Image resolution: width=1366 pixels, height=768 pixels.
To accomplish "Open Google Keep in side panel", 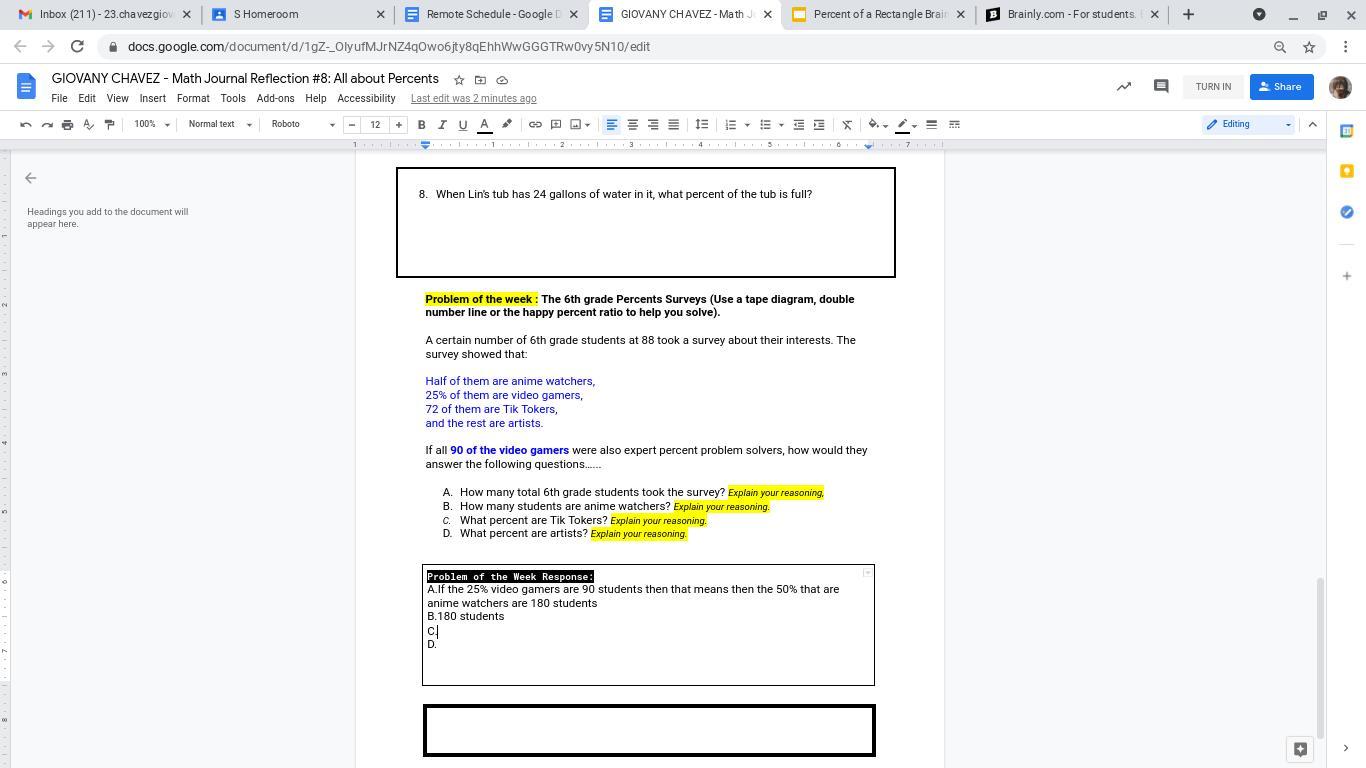I will click(x=1346, y=171).
